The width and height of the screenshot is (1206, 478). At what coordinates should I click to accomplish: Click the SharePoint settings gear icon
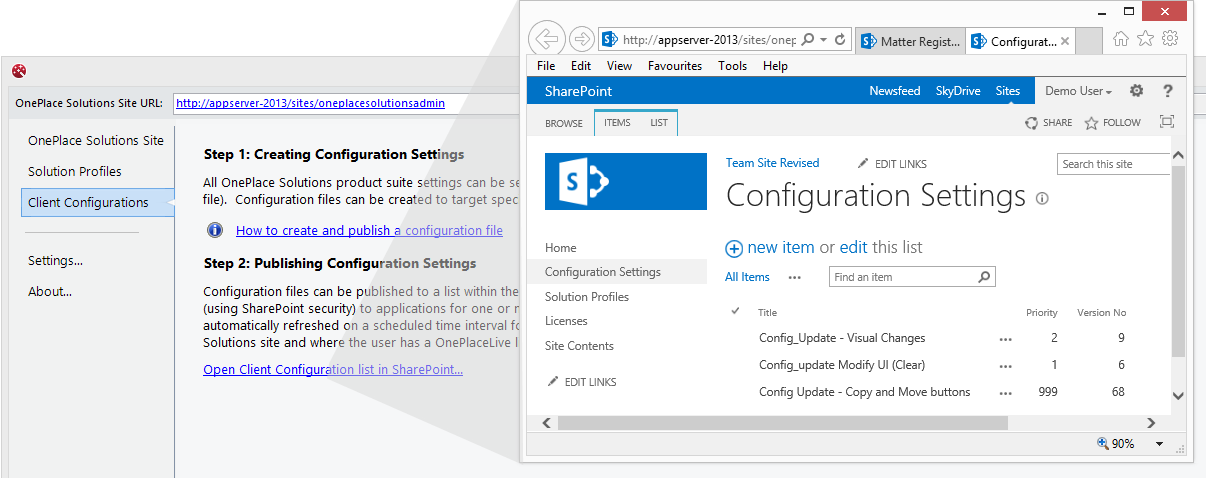[1136, 91]
